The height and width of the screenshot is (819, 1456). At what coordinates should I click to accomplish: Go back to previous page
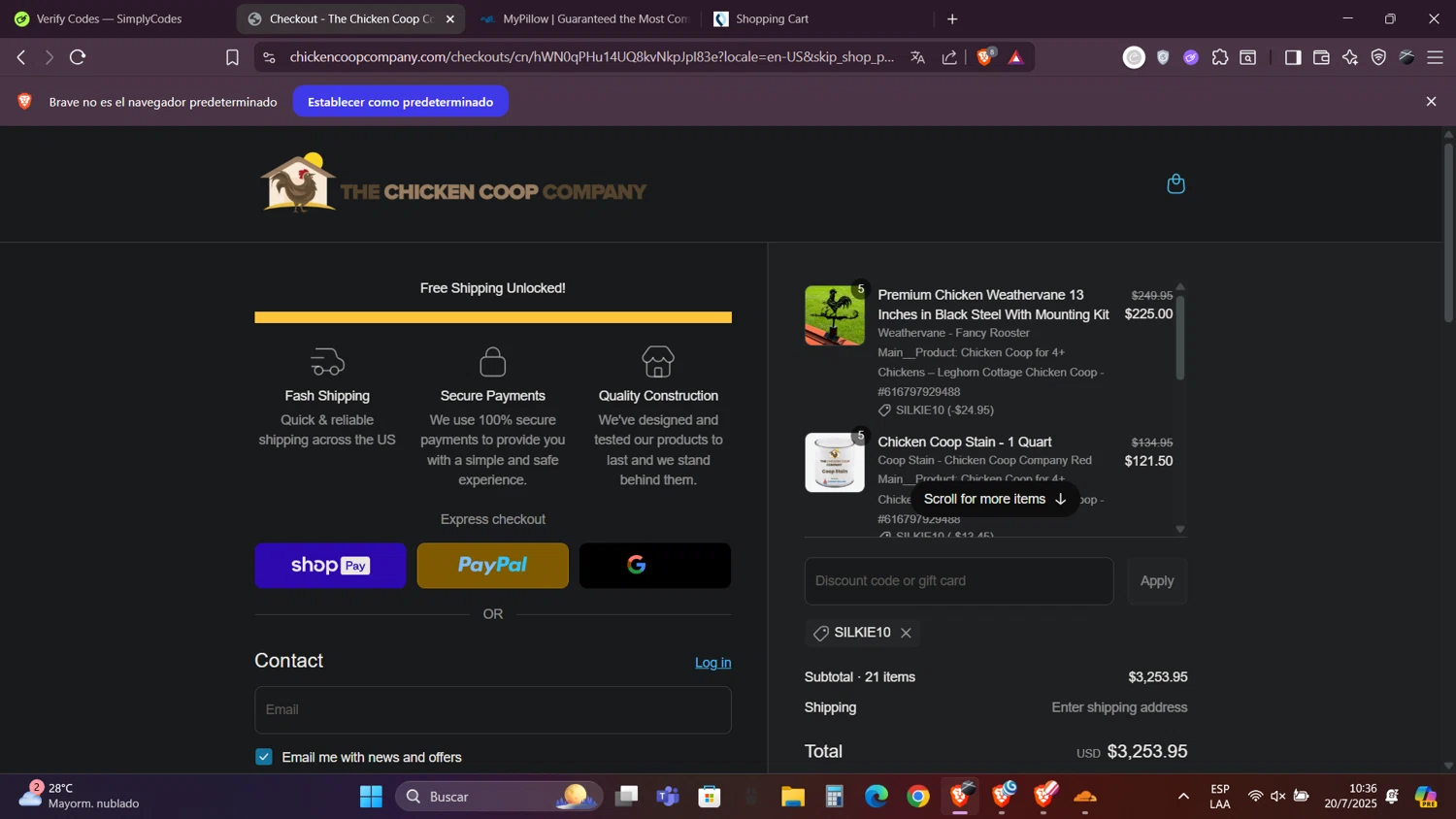coord(21,57)
